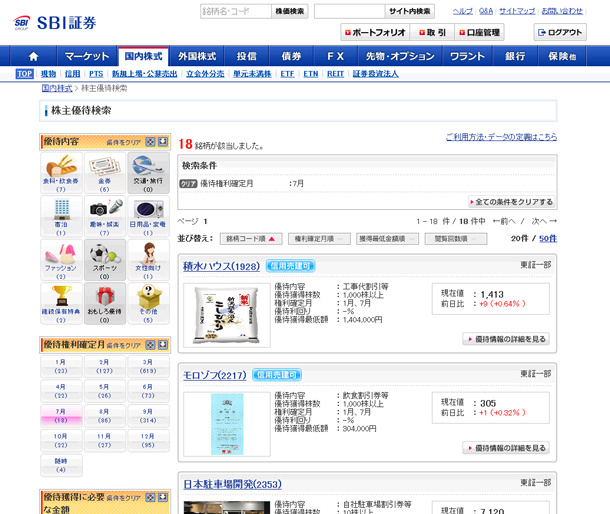This screenshot has height=514, width=610.
Task: Open the 銀行 tab
Action: pyautogui.click(x=515, y=56)
